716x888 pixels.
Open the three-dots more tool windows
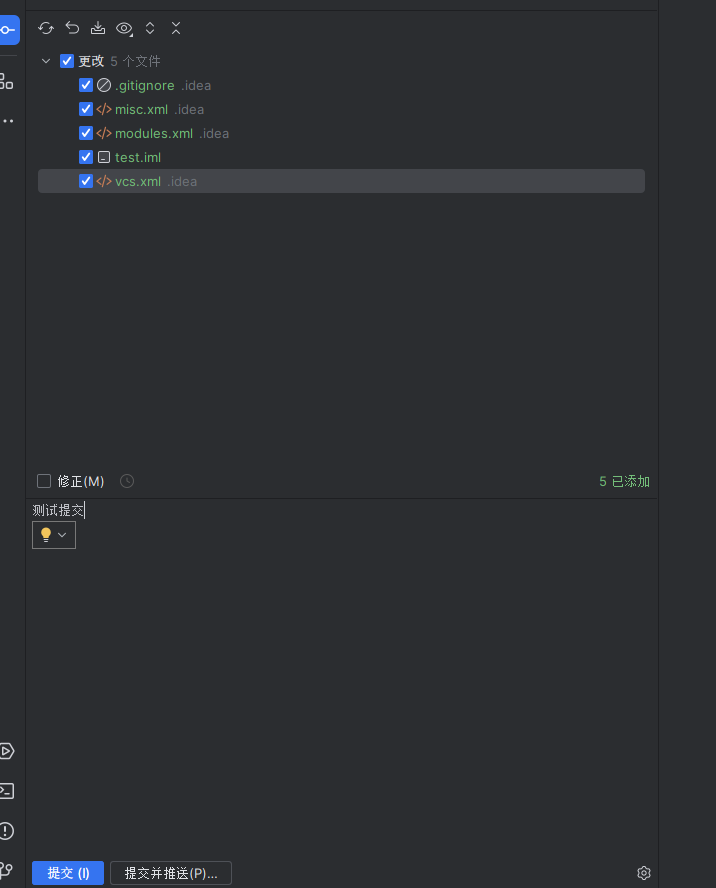pos(8,121)
